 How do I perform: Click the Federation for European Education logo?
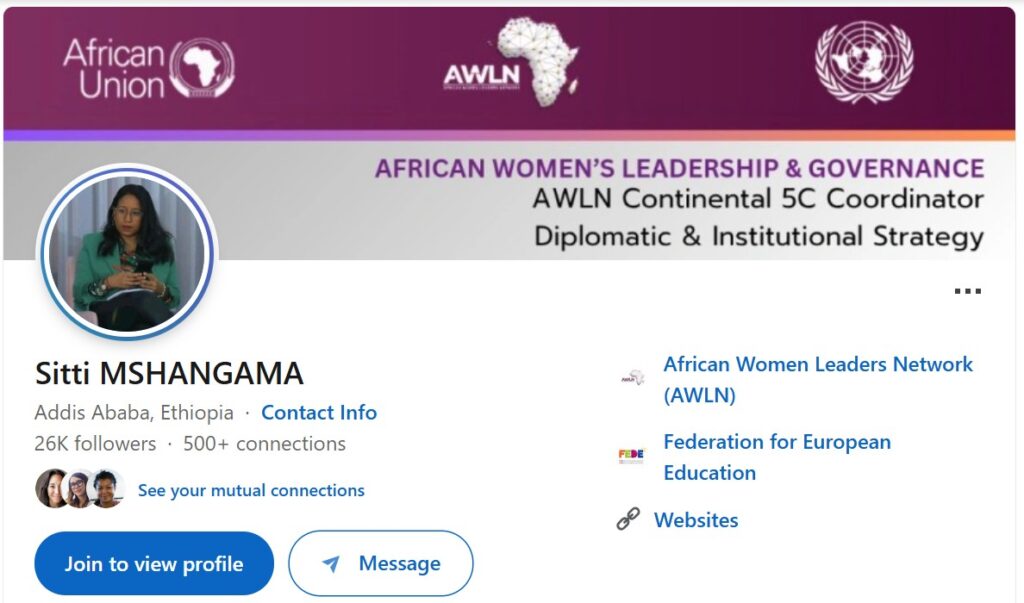pyautogui.click(x=631, y=455)
